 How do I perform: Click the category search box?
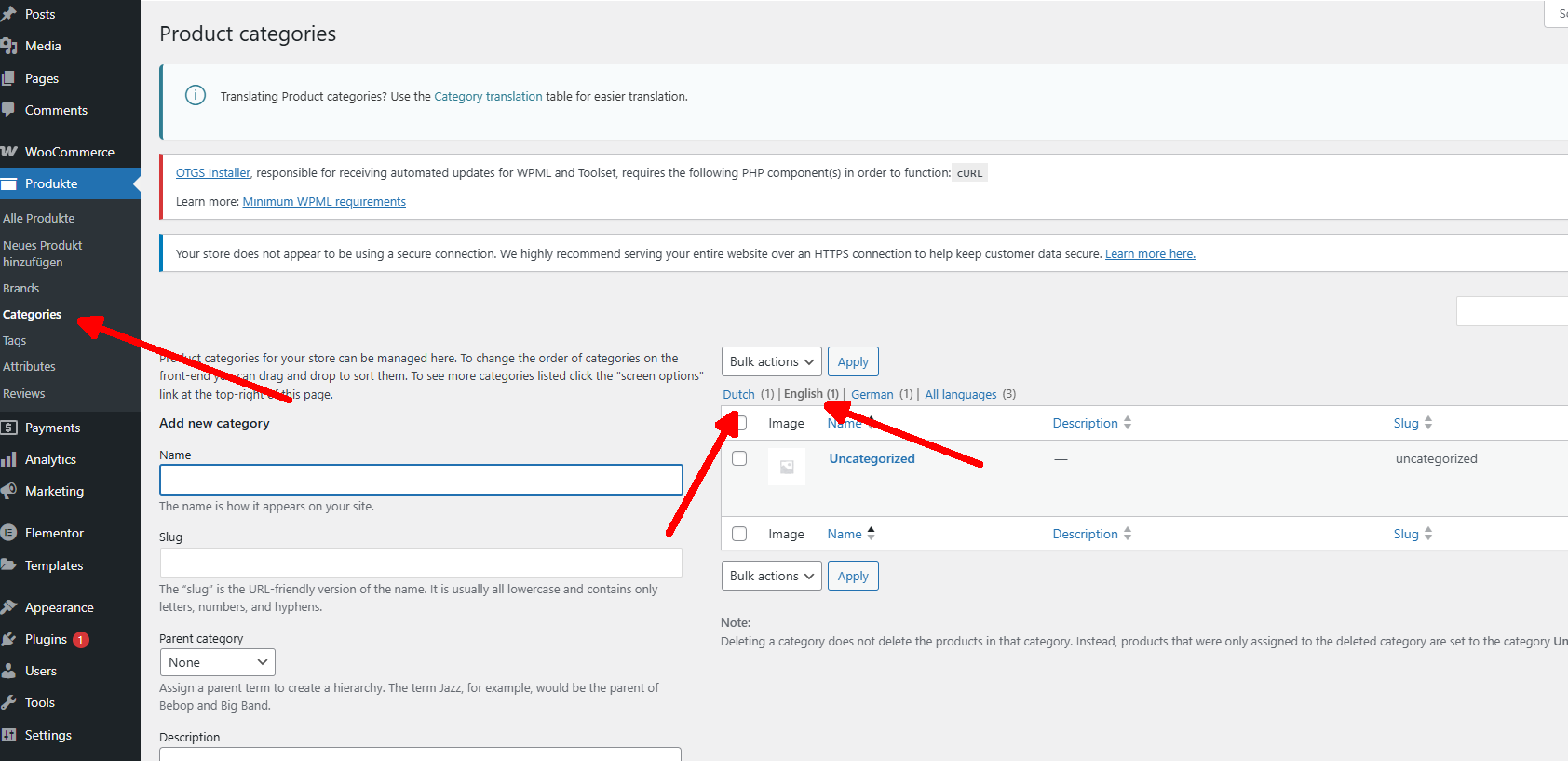pos(1512,311)
